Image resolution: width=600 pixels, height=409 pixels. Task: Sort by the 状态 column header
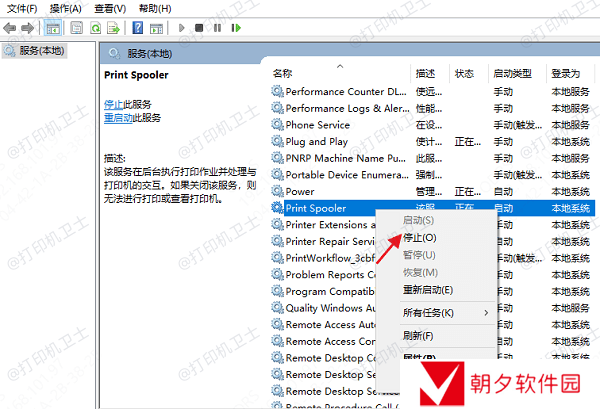click(464, 73)
